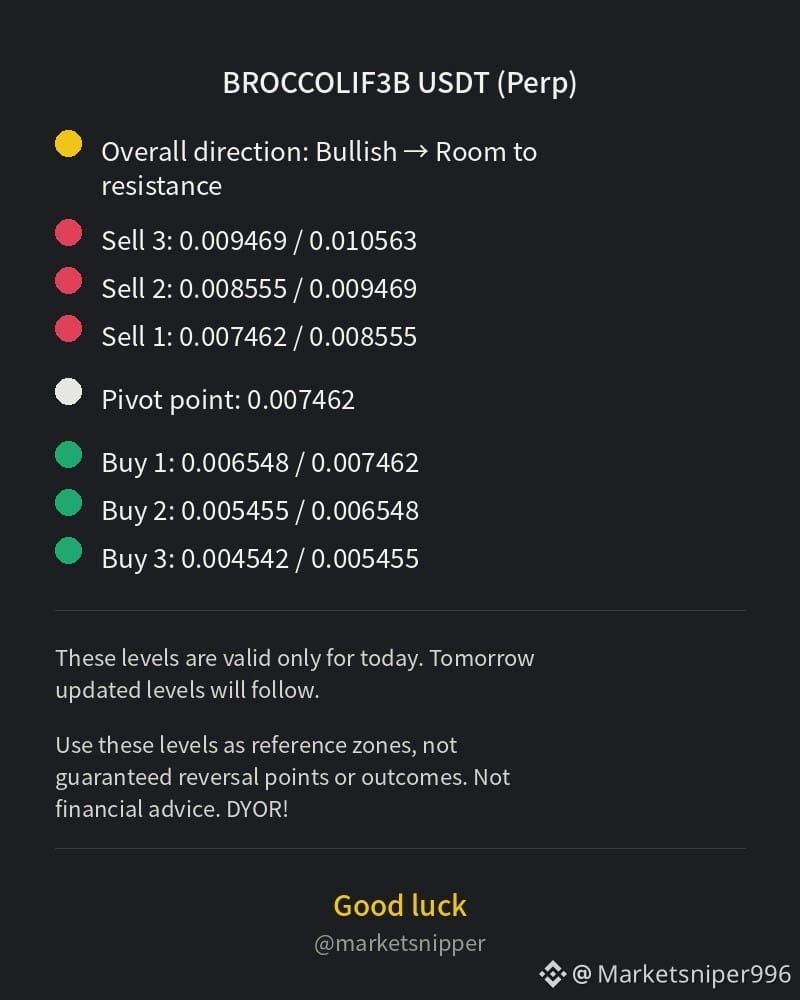The height and width of the screenshot is (1000, 800).
Task: Click the Good luck yellow text
Action: 400,906
